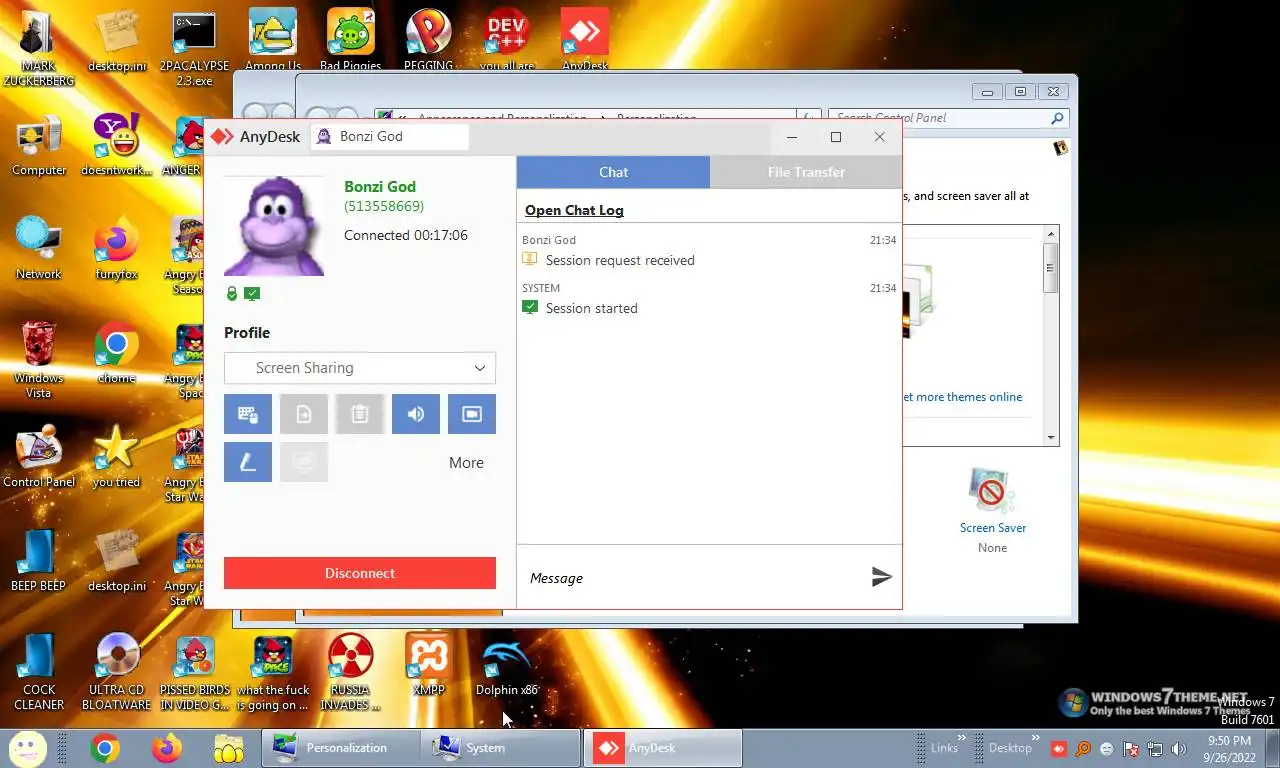Select Bonzi God session tab
1280x768 pixels.
pos(388,137)
